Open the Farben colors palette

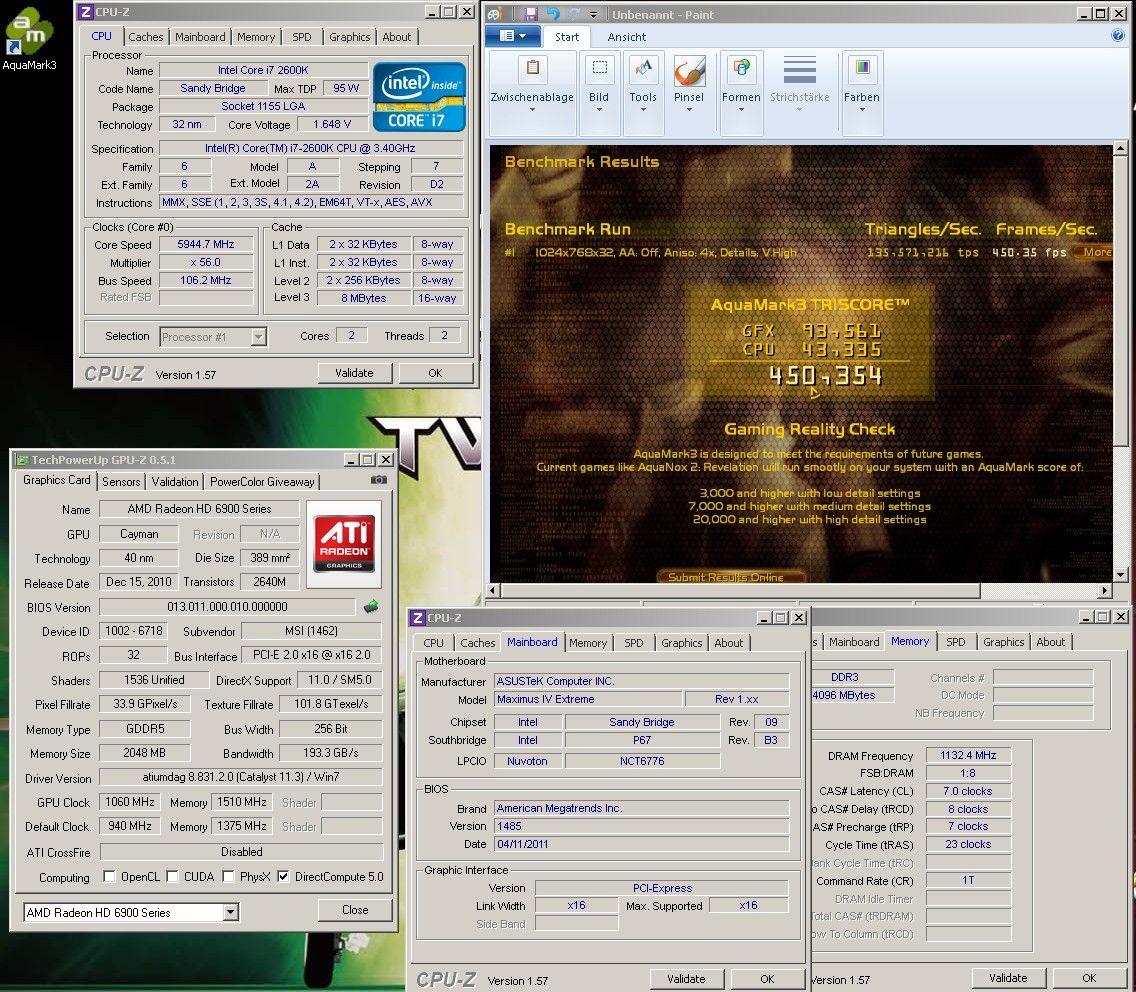861,68
